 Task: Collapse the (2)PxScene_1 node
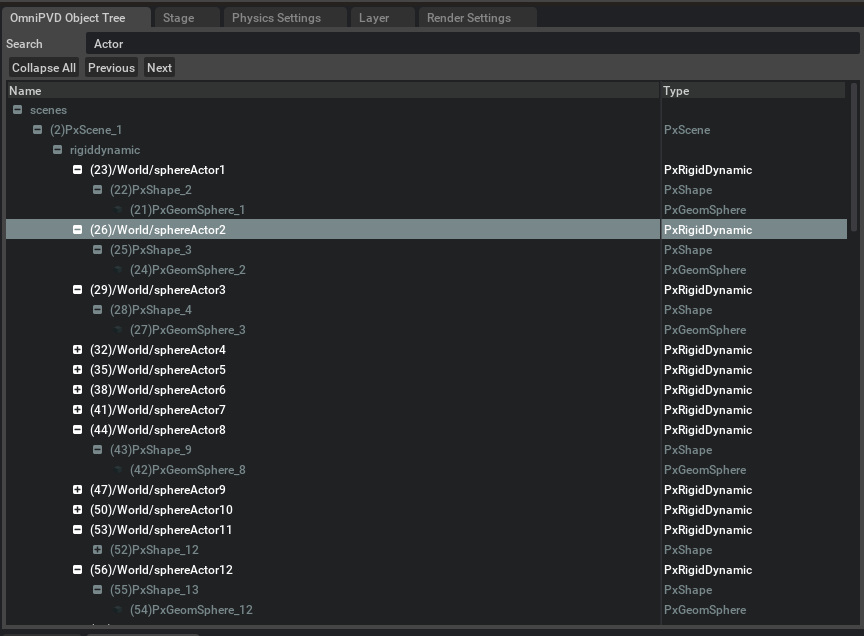(x=37, y=130)
